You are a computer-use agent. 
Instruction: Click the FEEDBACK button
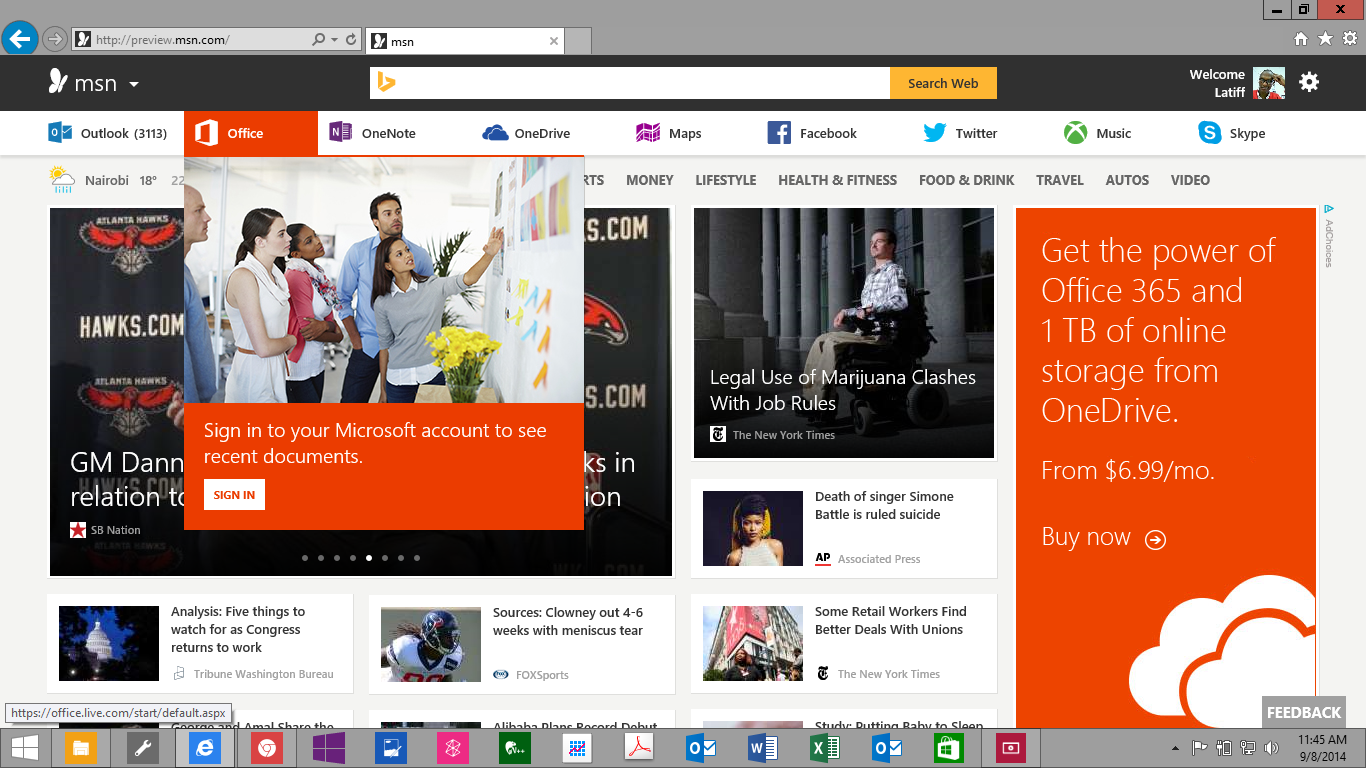click(x=1304, y=712)
